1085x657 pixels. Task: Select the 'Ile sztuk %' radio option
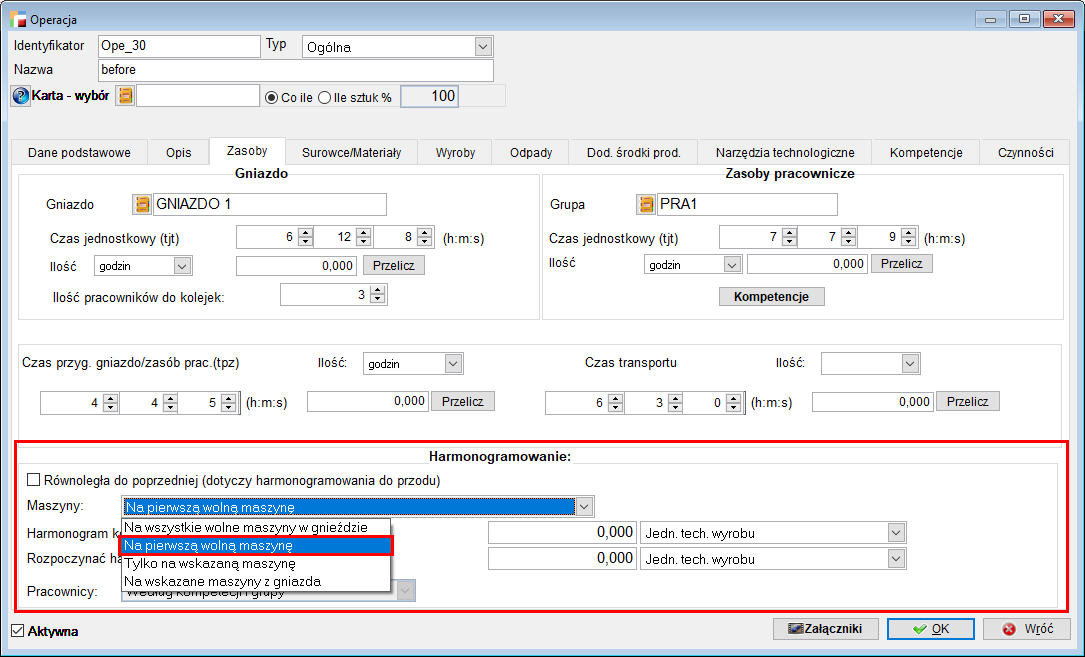pyautogui.click(x=324, y=97)
